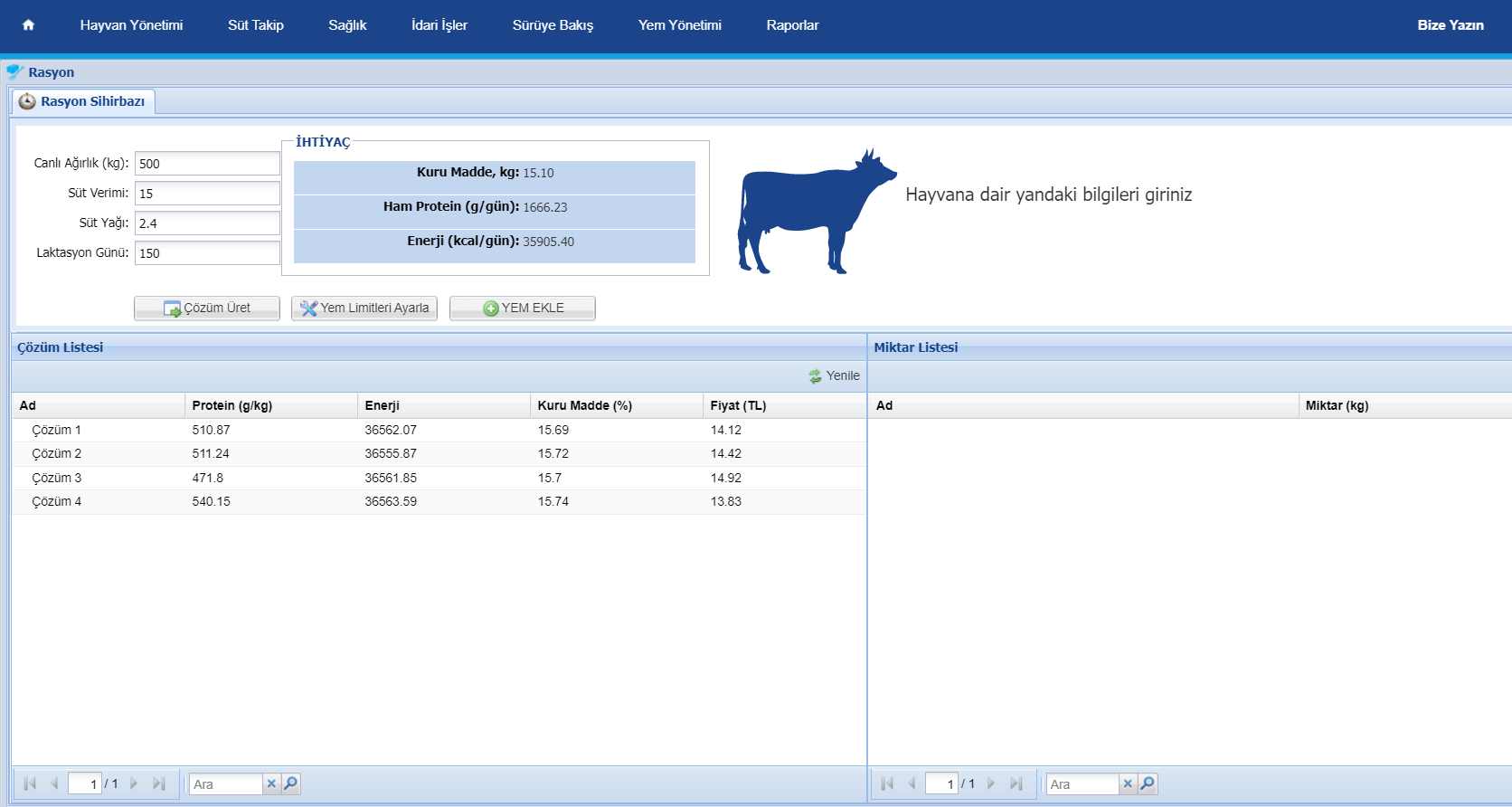This screenshot has height=807, width=1512.
Task: Select the Çözüm 4 row
Action: 439,502
